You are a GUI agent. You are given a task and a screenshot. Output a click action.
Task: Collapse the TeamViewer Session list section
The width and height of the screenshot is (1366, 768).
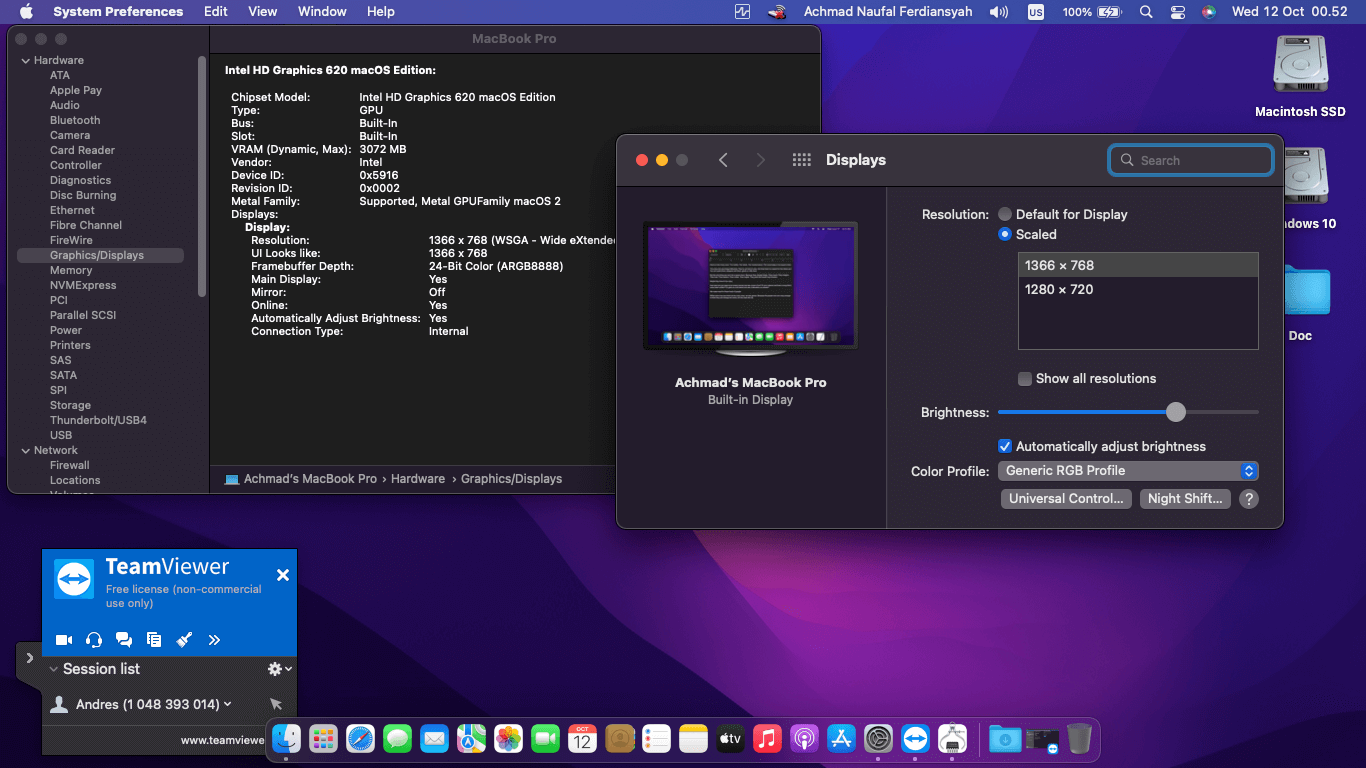pos(54,669)
